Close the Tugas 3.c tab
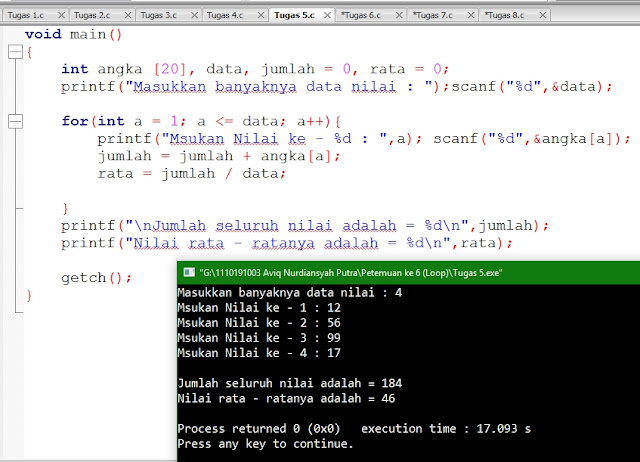This screenshot has height=462, width=640. click(x=194, y=16)
